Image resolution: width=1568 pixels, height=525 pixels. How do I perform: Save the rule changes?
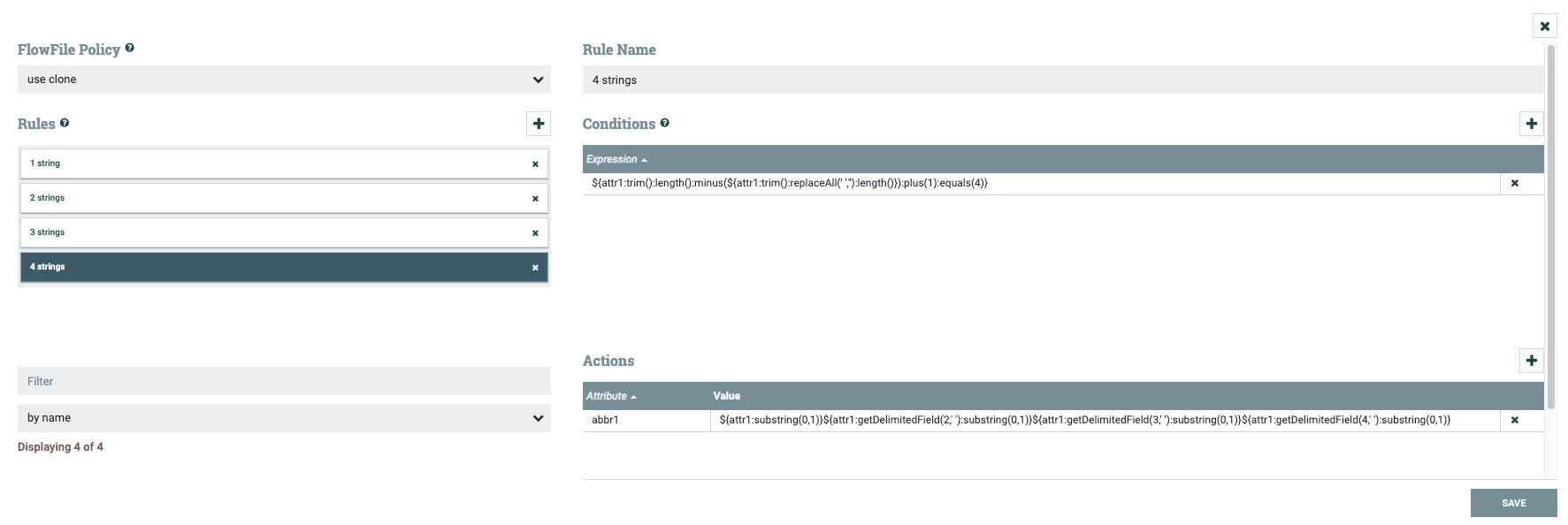tap(1513, 503)
